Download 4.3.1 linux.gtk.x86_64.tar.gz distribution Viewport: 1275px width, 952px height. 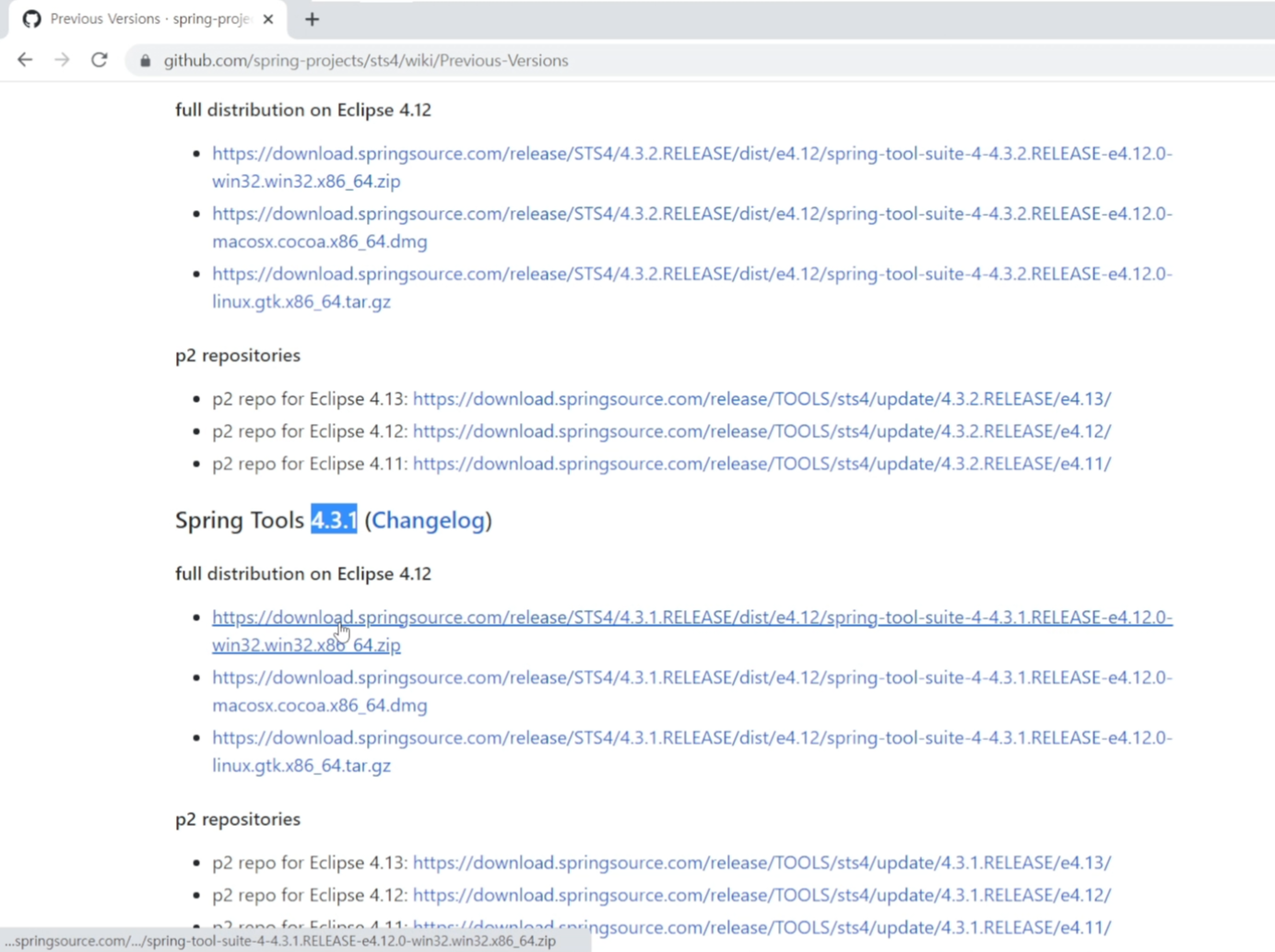[692, 751]
